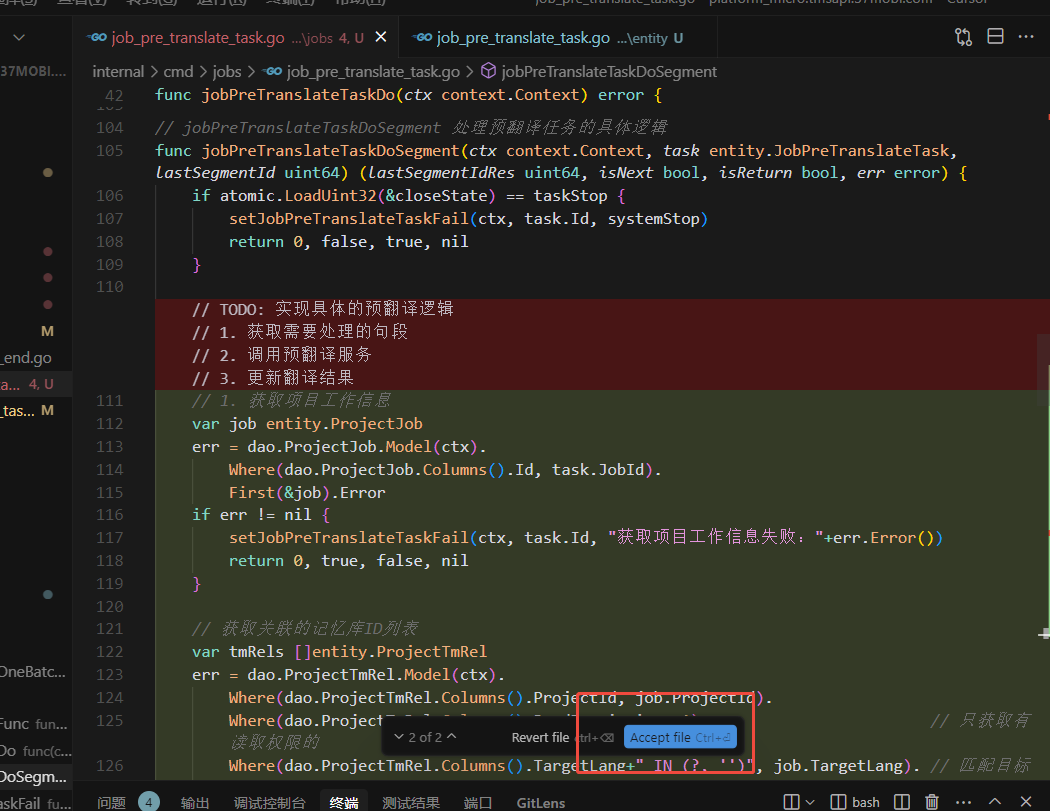Click the 37MOBI... explorer section header
Viewport: 1050px width, 811px height.
[33, 71]
